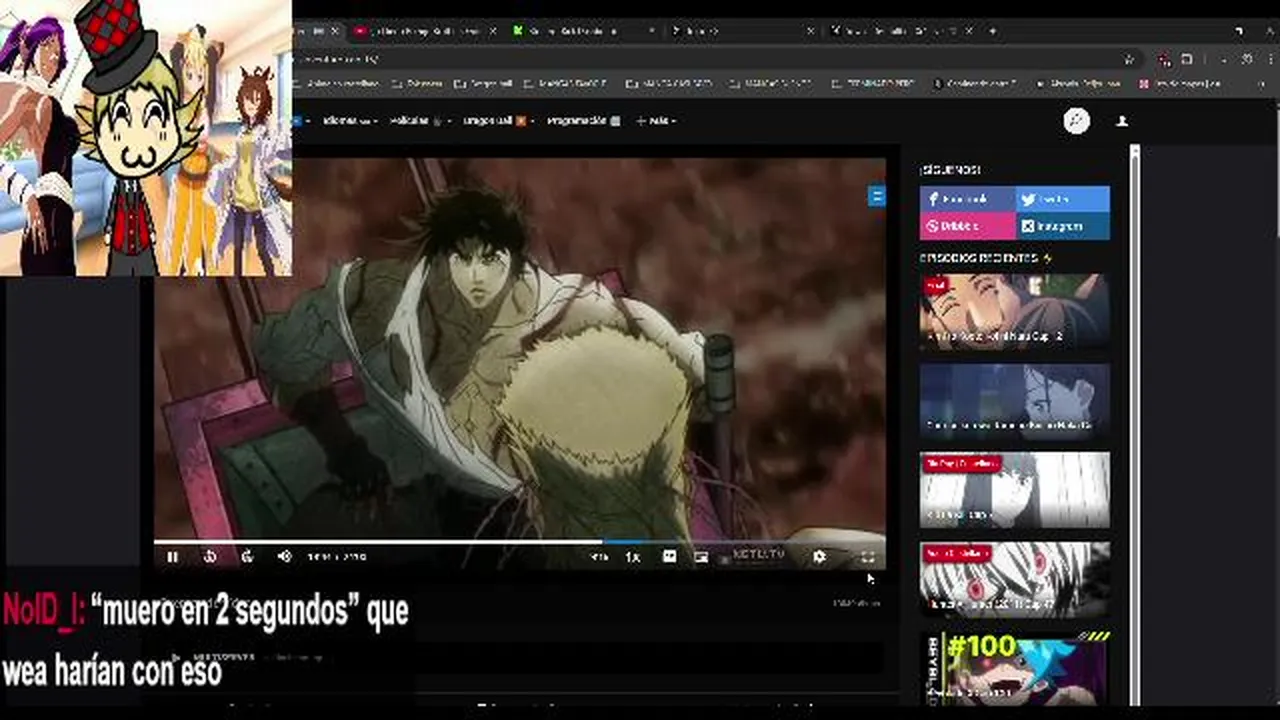Open the Twitter follow button
Screen dimensions: 1280x720
pyautogui.click(x=1062, y=199)
